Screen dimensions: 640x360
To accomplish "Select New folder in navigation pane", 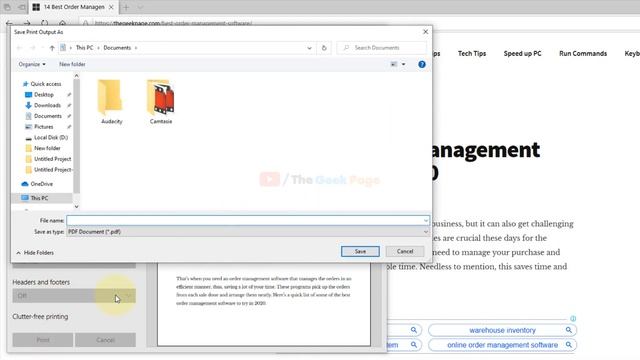I will pyautogui.click(x=47, y=148).
